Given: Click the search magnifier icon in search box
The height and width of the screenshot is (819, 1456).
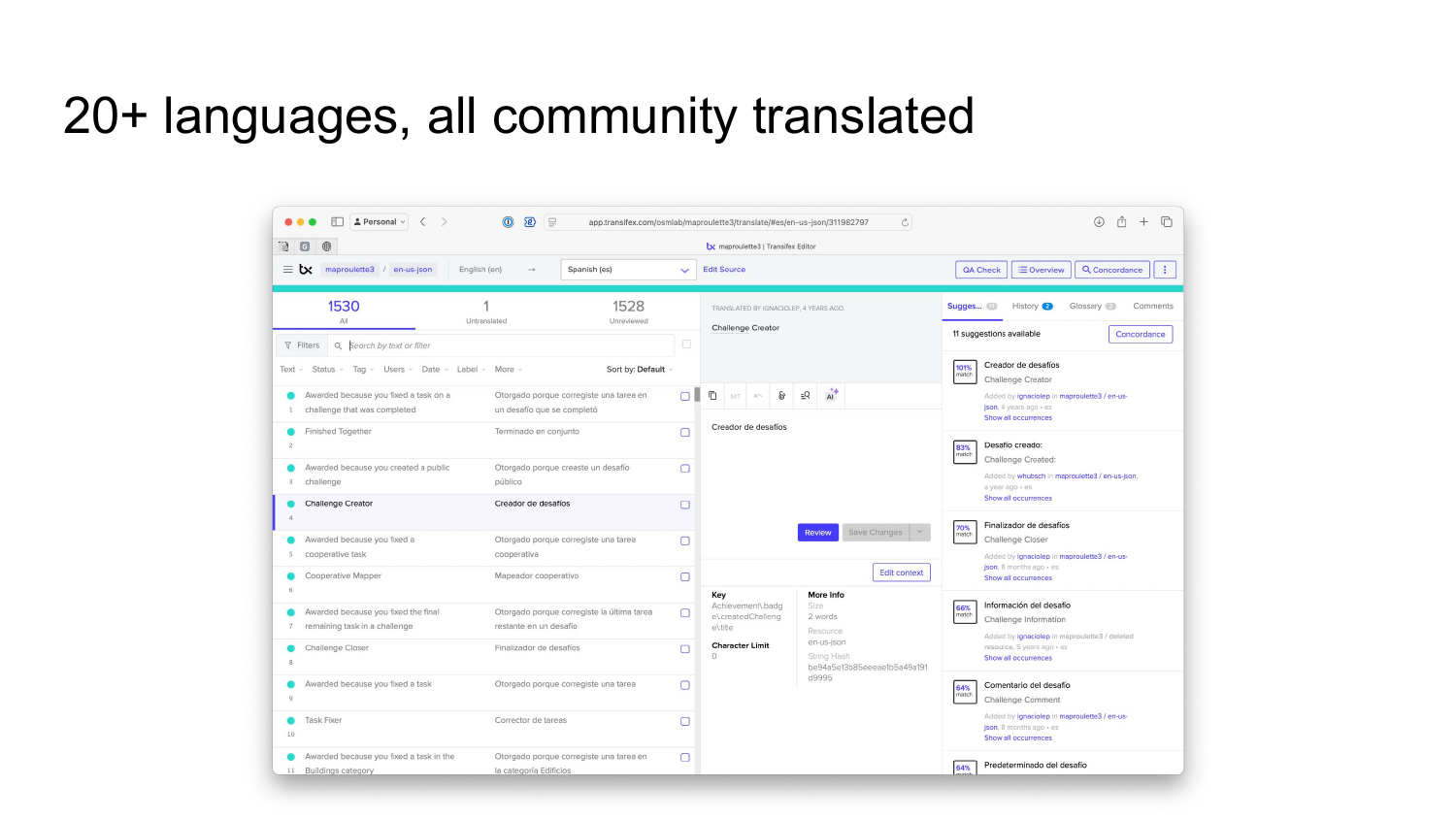Looking at the screenshot, I should (338, 345).
